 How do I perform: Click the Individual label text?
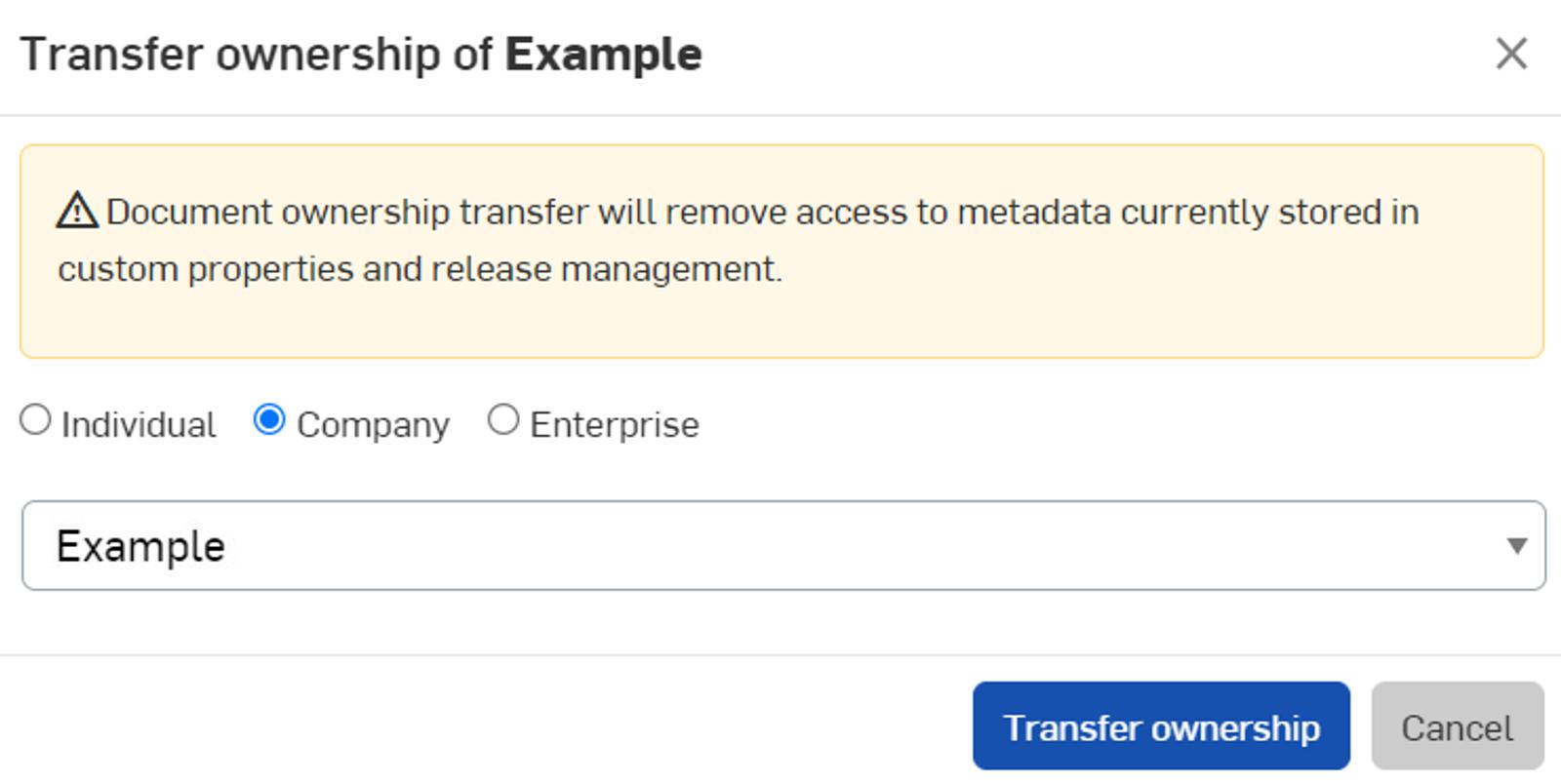coord(139,423)
